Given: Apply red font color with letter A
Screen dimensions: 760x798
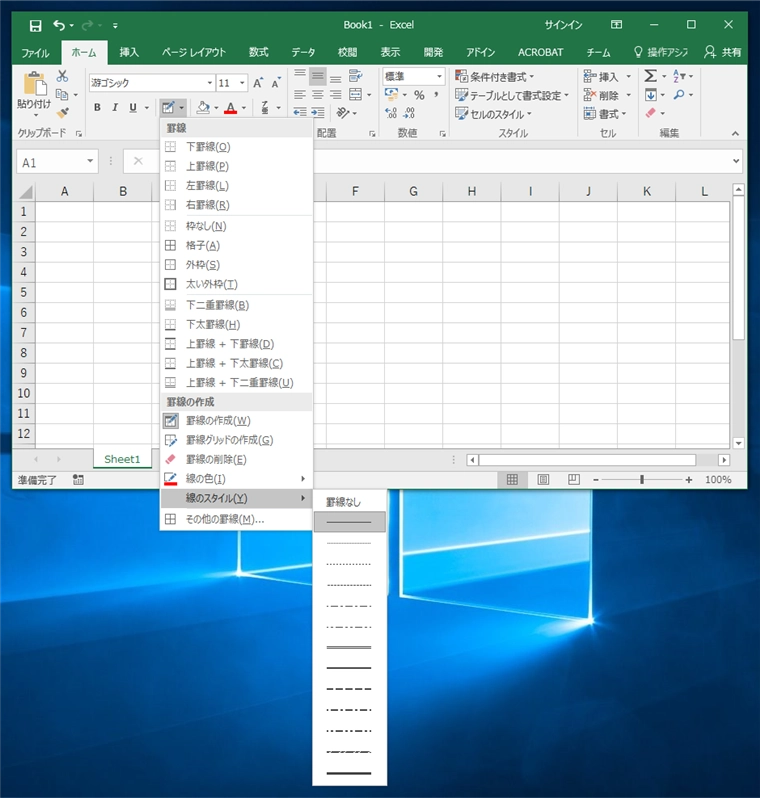Looking at the screenshot, I should [231, 107].
